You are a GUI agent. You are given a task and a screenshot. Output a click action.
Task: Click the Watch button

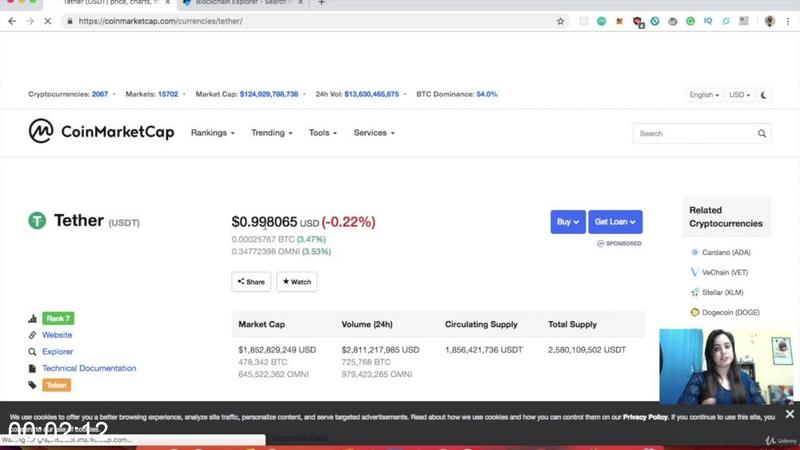pyautogui.click(x=297, y=282)
